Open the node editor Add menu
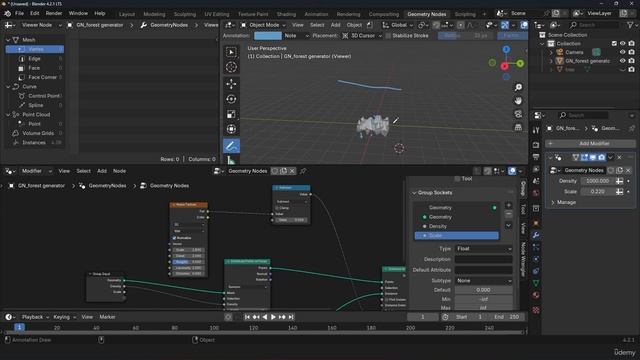Viewport: 640px width, 360px height. click(102, 171)
